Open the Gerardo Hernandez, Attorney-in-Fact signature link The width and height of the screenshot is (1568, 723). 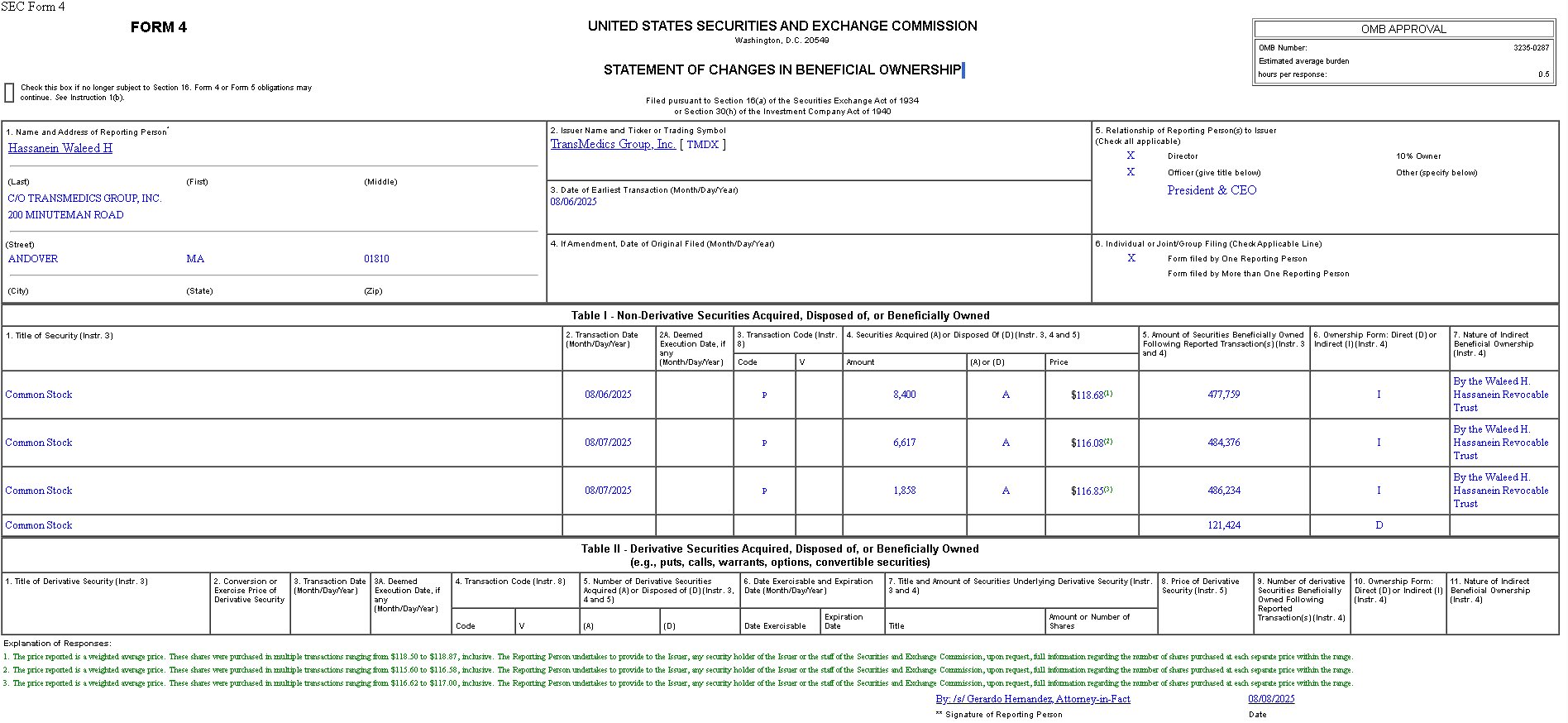tap(1033, 699)
